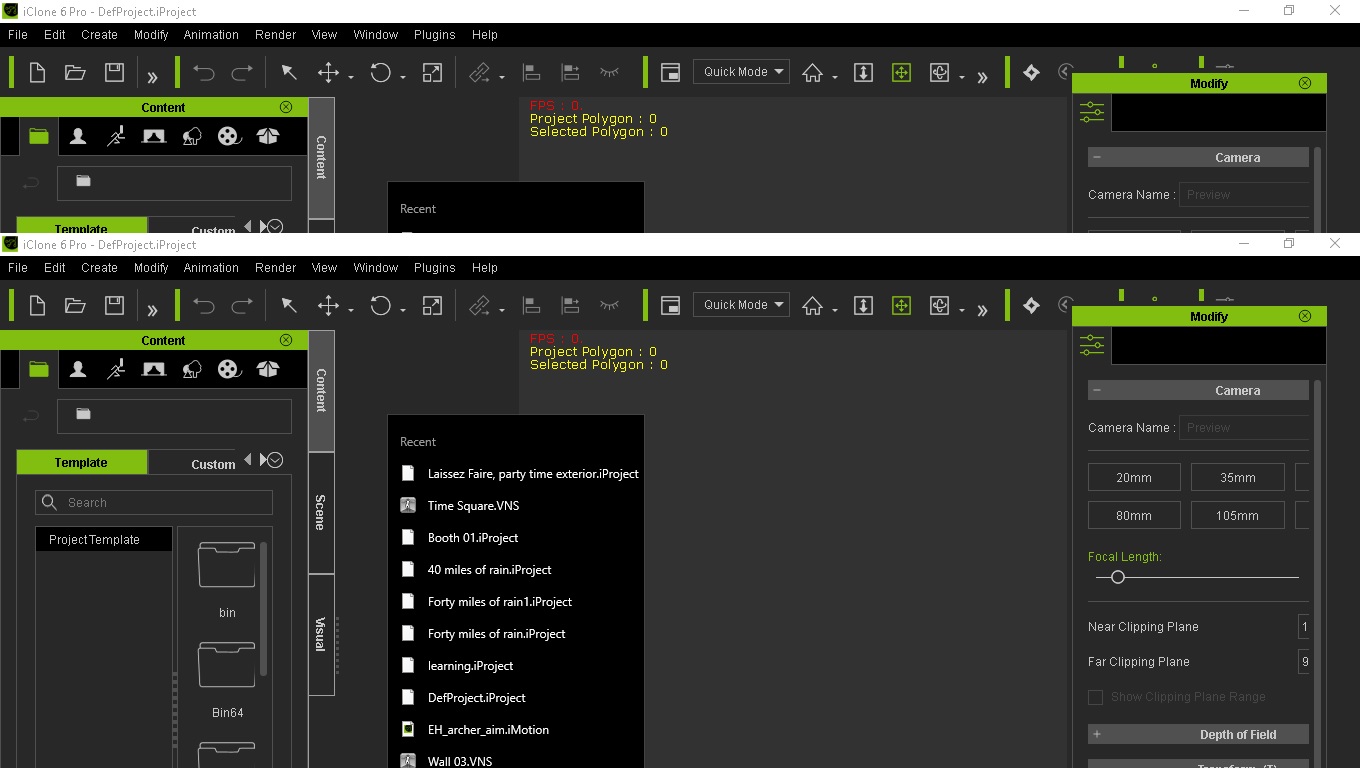
Task: Open round chevron menu beside Custom tab, lower
Action: pyautogui.click(x=275, y=460)
